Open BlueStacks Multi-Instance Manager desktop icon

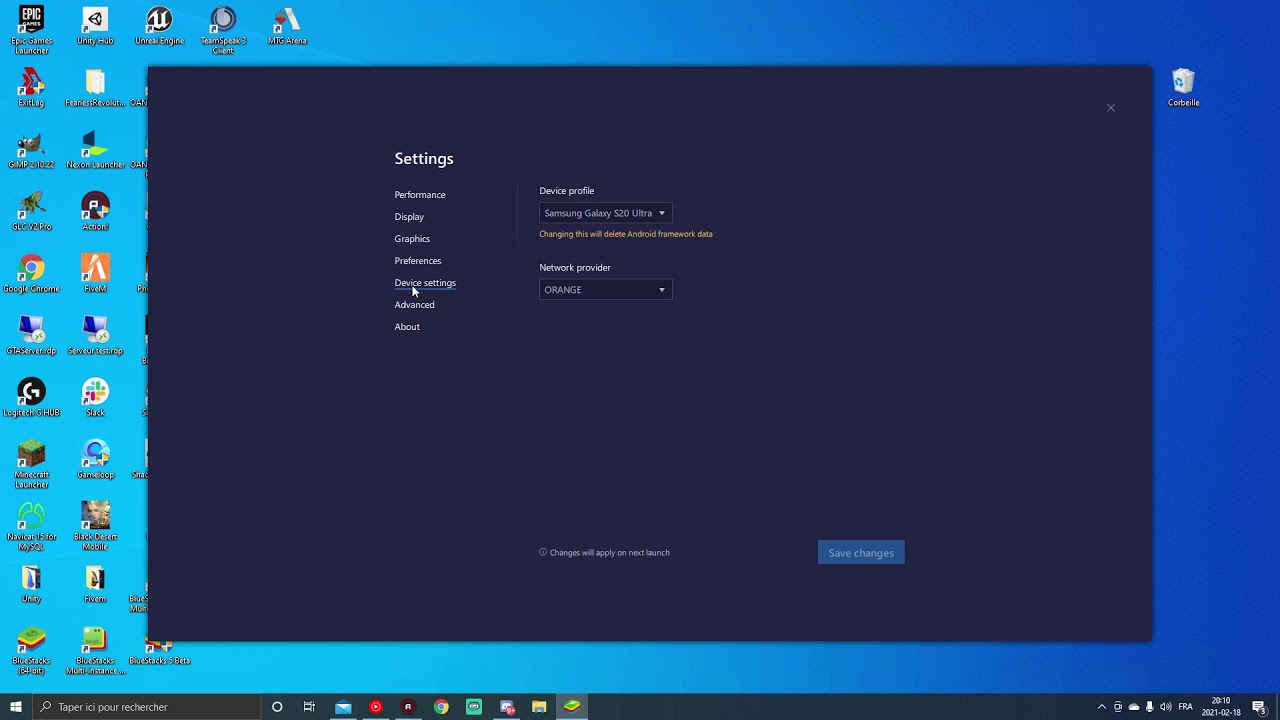[95, 651]
